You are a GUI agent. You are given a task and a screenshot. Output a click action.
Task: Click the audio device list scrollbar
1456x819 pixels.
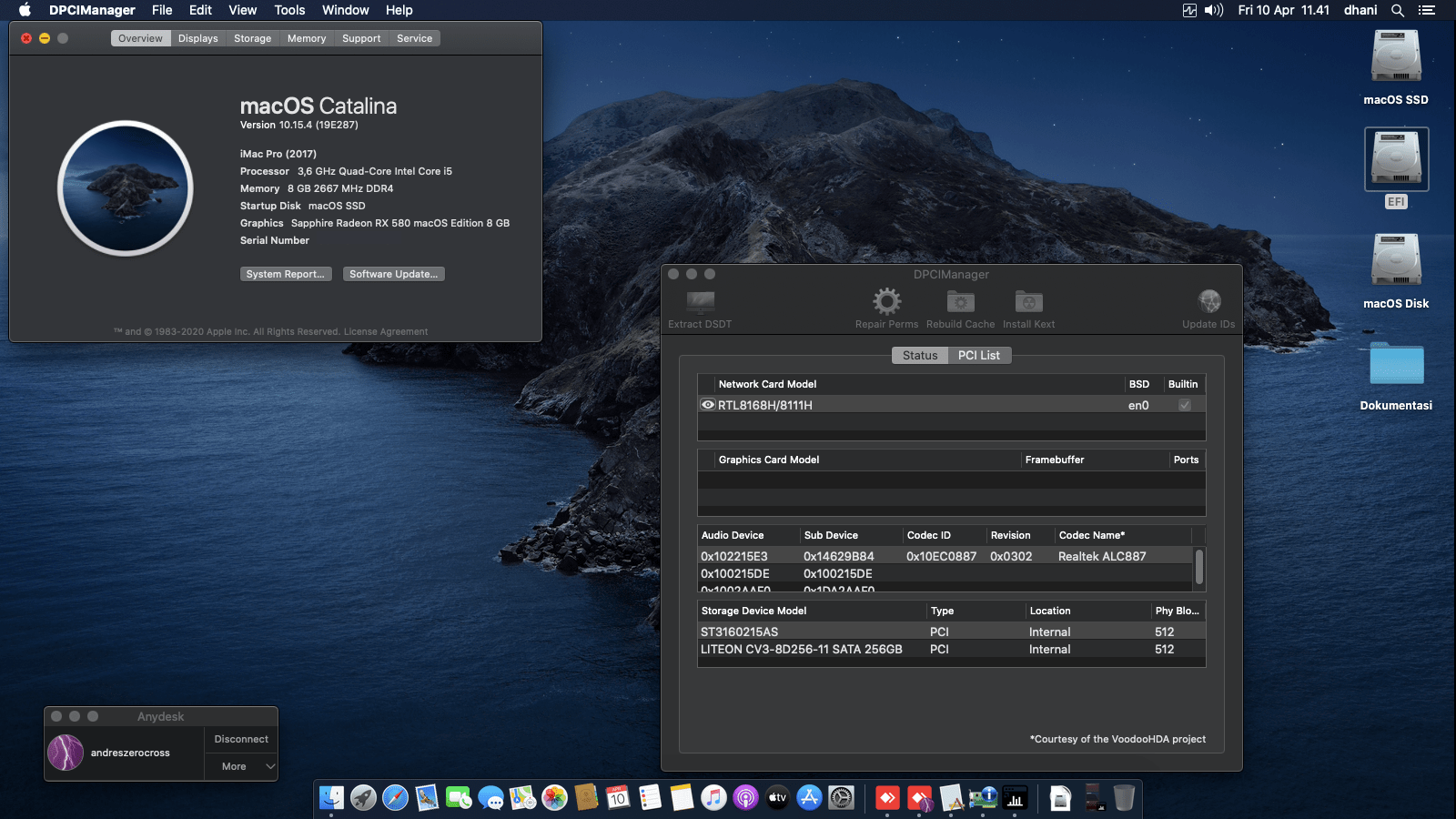click(1199, 567)
